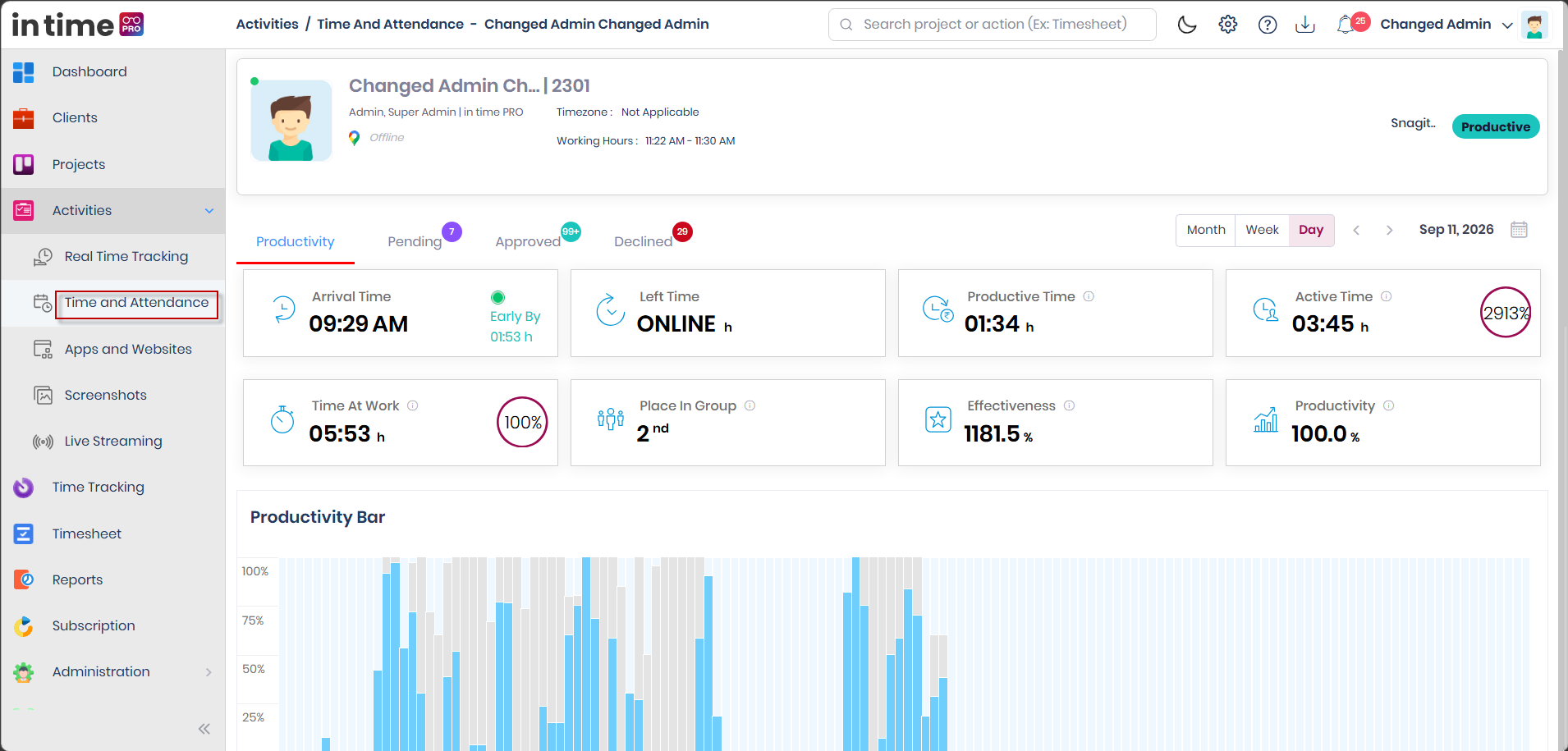Open settings gear icon in header
This screenshot has width=1568, height=751.
tap(1227, 25)
